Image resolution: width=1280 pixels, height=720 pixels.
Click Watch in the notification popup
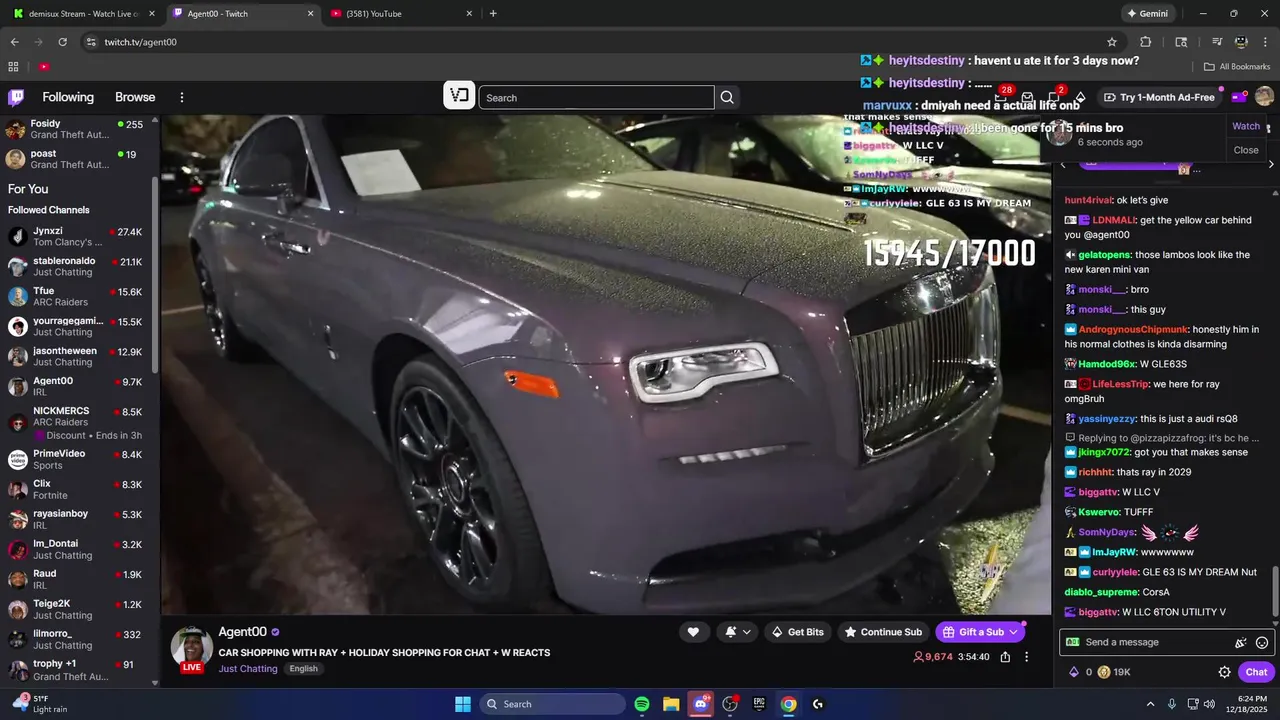tap(1246, 126)
